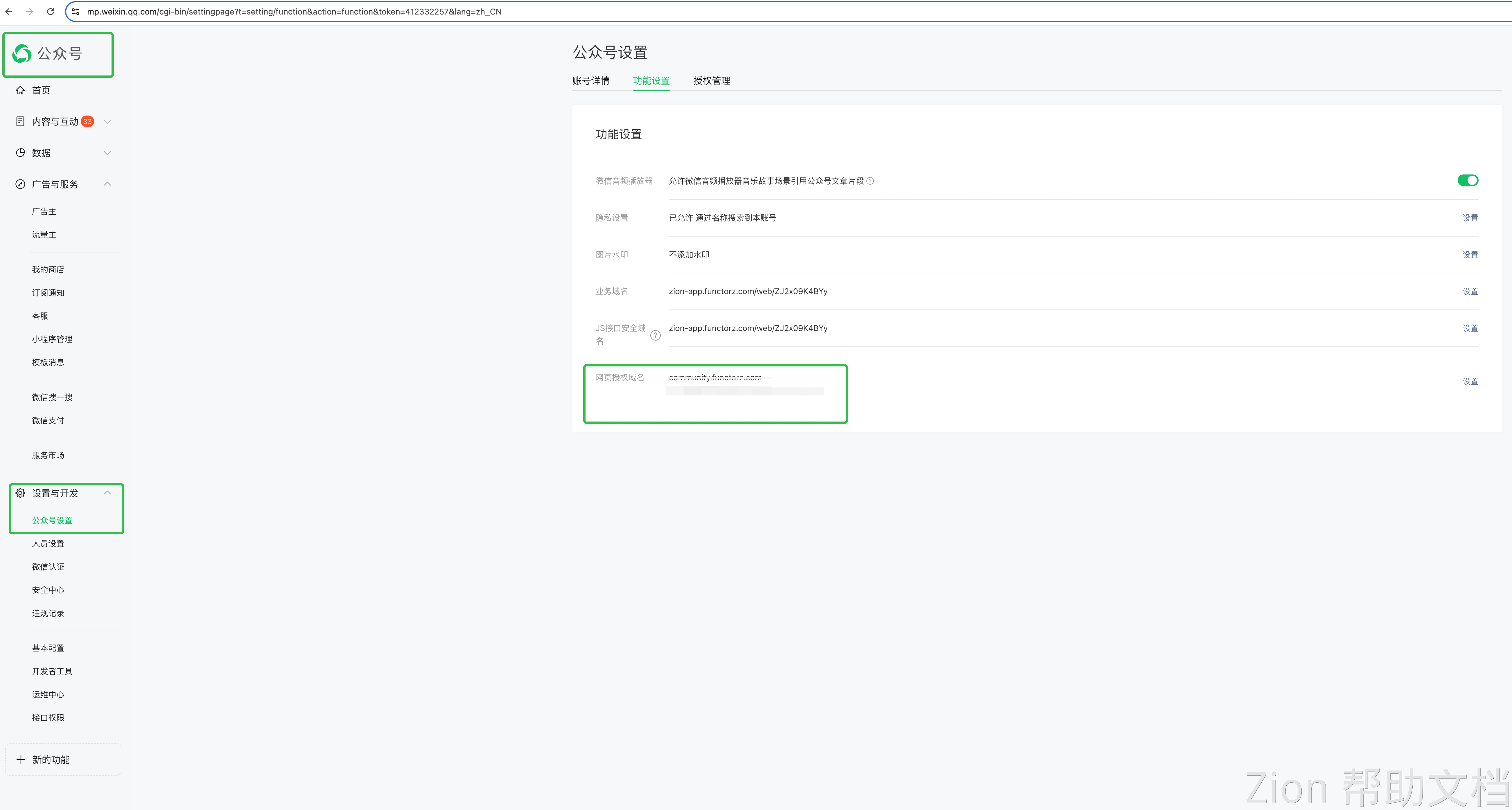Image resolution: width=1512 pixels, height=810 pixels.
Task: Open 流量主 menu item
Action: click(x=44, y=235)
